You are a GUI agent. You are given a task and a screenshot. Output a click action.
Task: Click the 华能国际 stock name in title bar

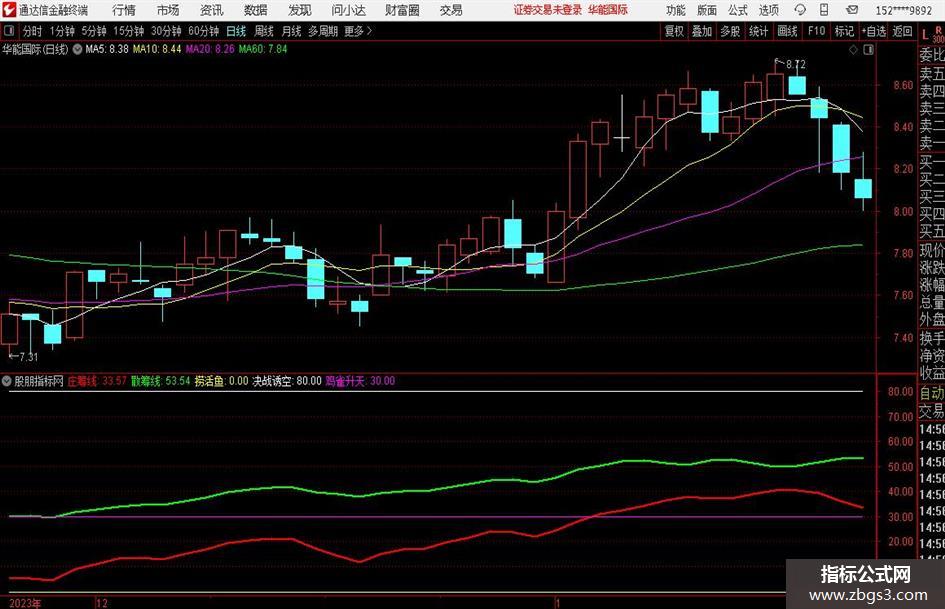coord(608,10)
